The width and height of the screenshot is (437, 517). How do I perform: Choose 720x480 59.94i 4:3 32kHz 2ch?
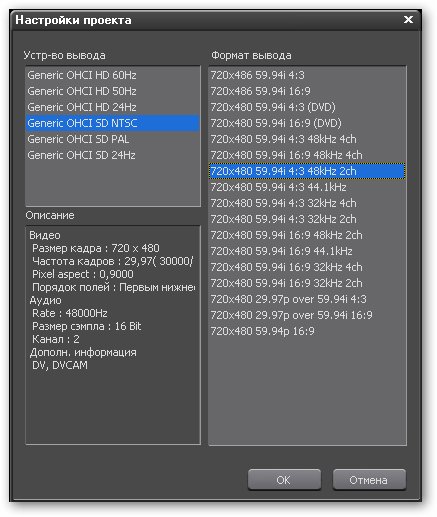(x=307, y=219)
